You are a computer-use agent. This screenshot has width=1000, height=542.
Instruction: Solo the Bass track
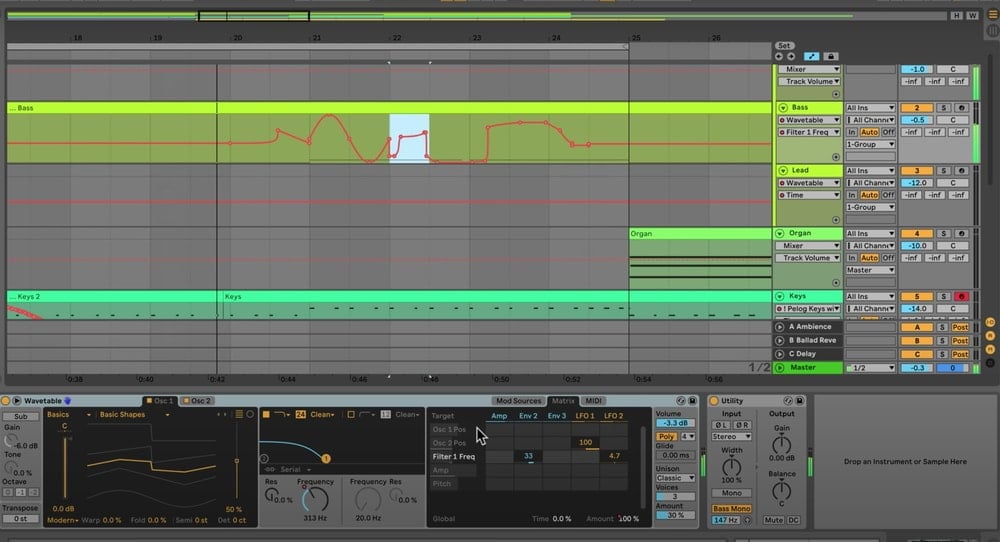942,107
